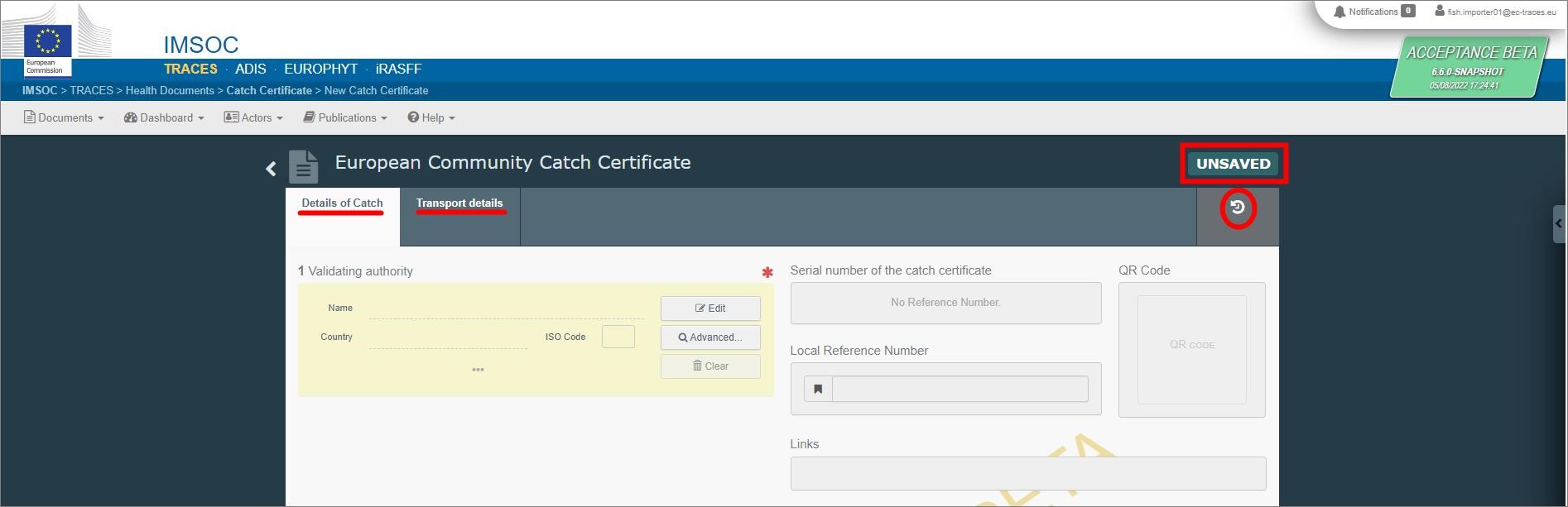
Task: Open the Help dropdown menu
Action: [431, 117]
